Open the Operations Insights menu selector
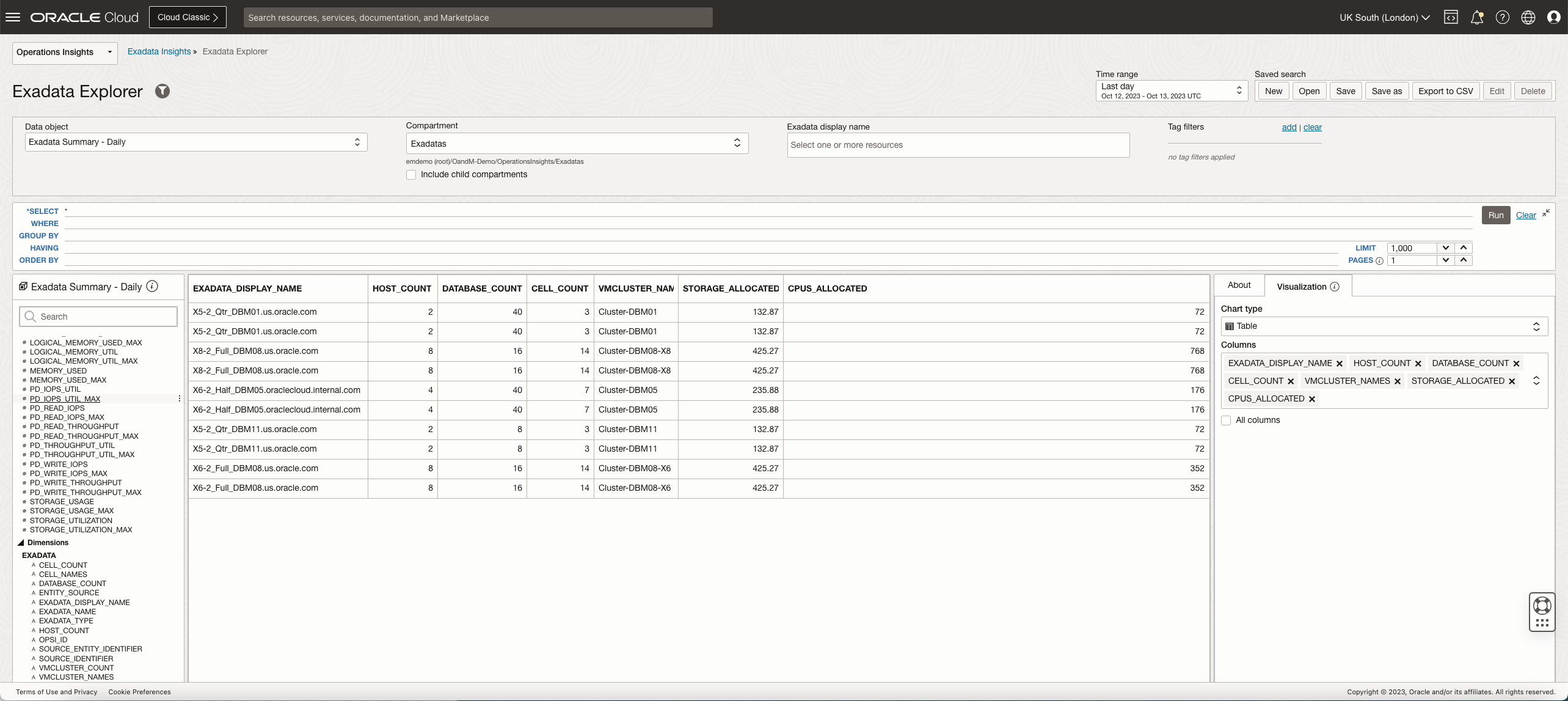Screen dimensions: 1568x701 (x=64, y=52)
